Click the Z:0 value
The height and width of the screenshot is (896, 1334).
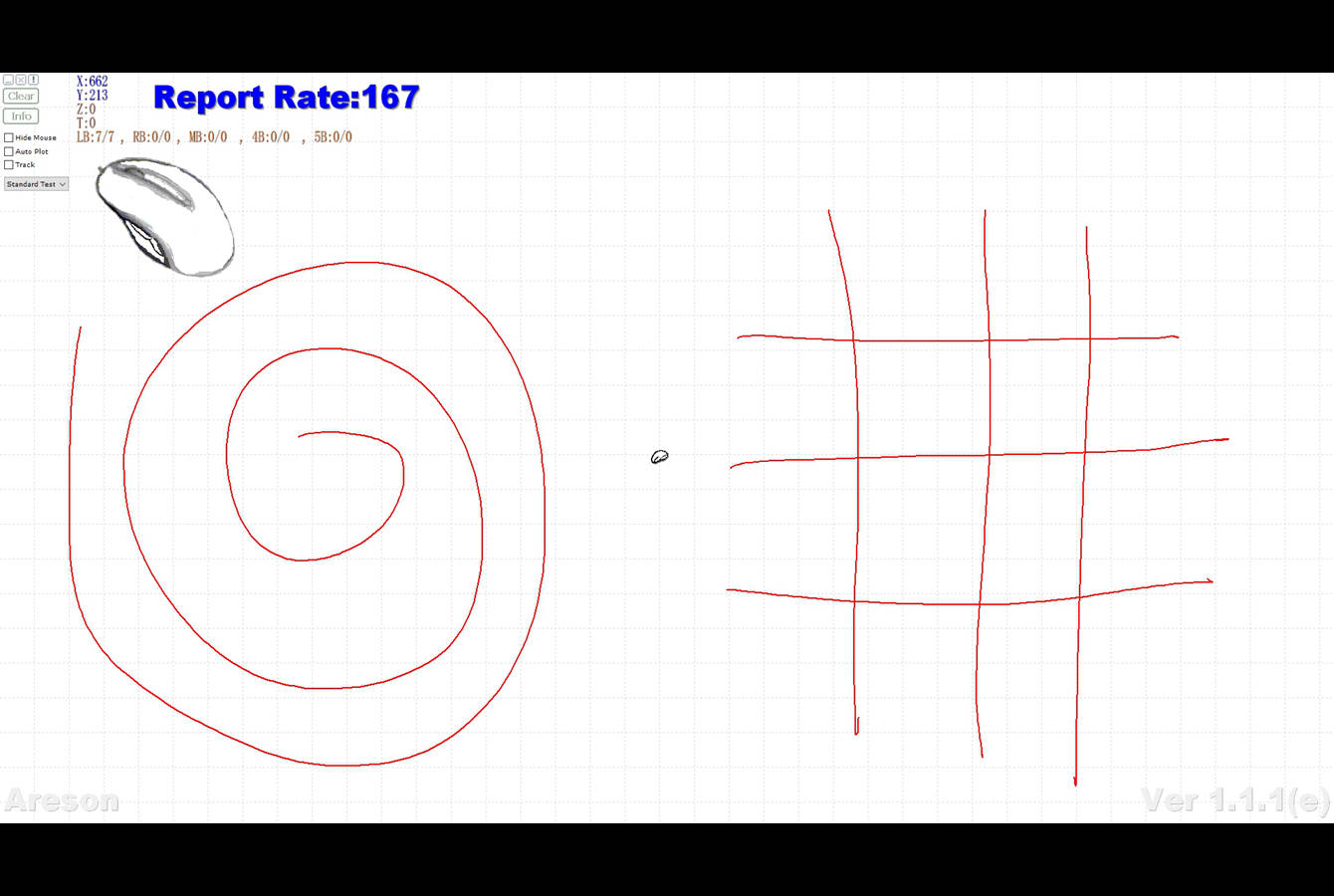(87, 110)
